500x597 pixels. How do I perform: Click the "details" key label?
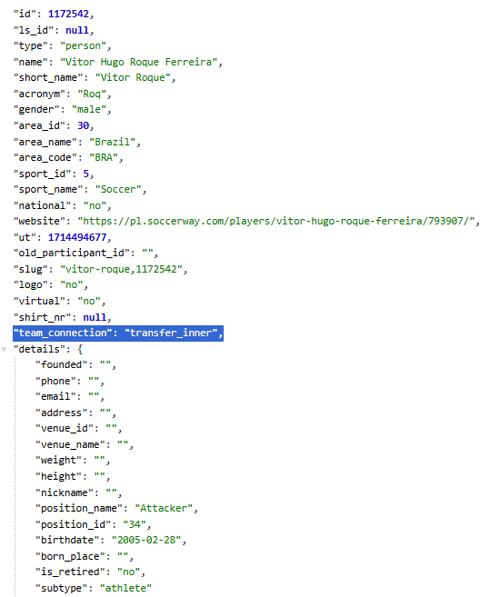pyautogui.click(x=39, y=350)
